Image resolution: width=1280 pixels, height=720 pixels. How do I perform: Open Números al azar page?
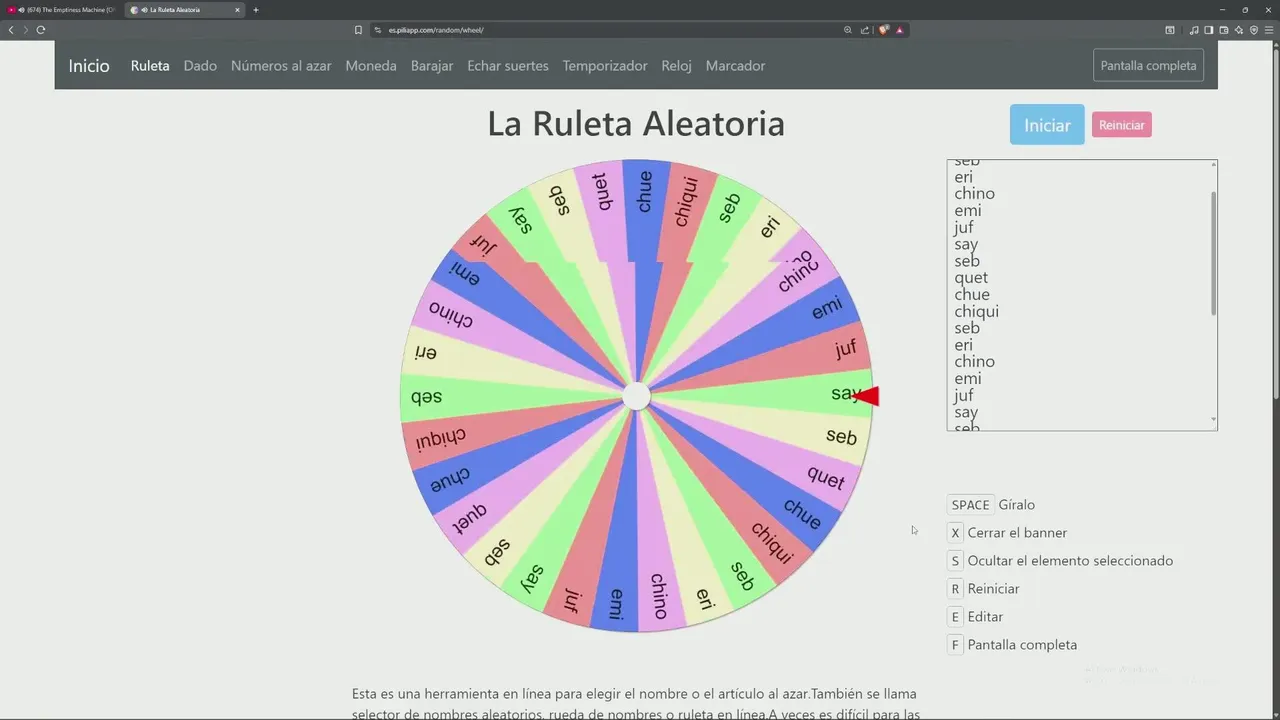click(x=281, y=66)
